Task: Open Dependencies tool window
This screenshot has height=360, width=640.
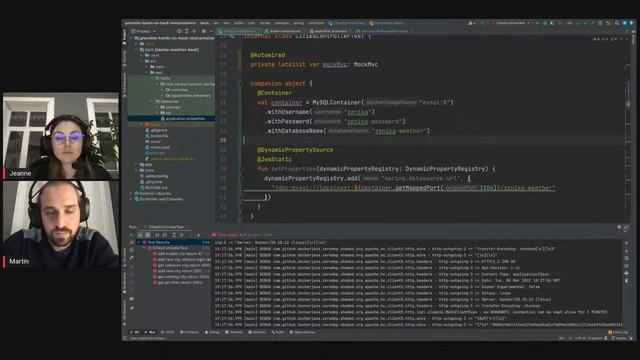Action: [x=302, y=332]
